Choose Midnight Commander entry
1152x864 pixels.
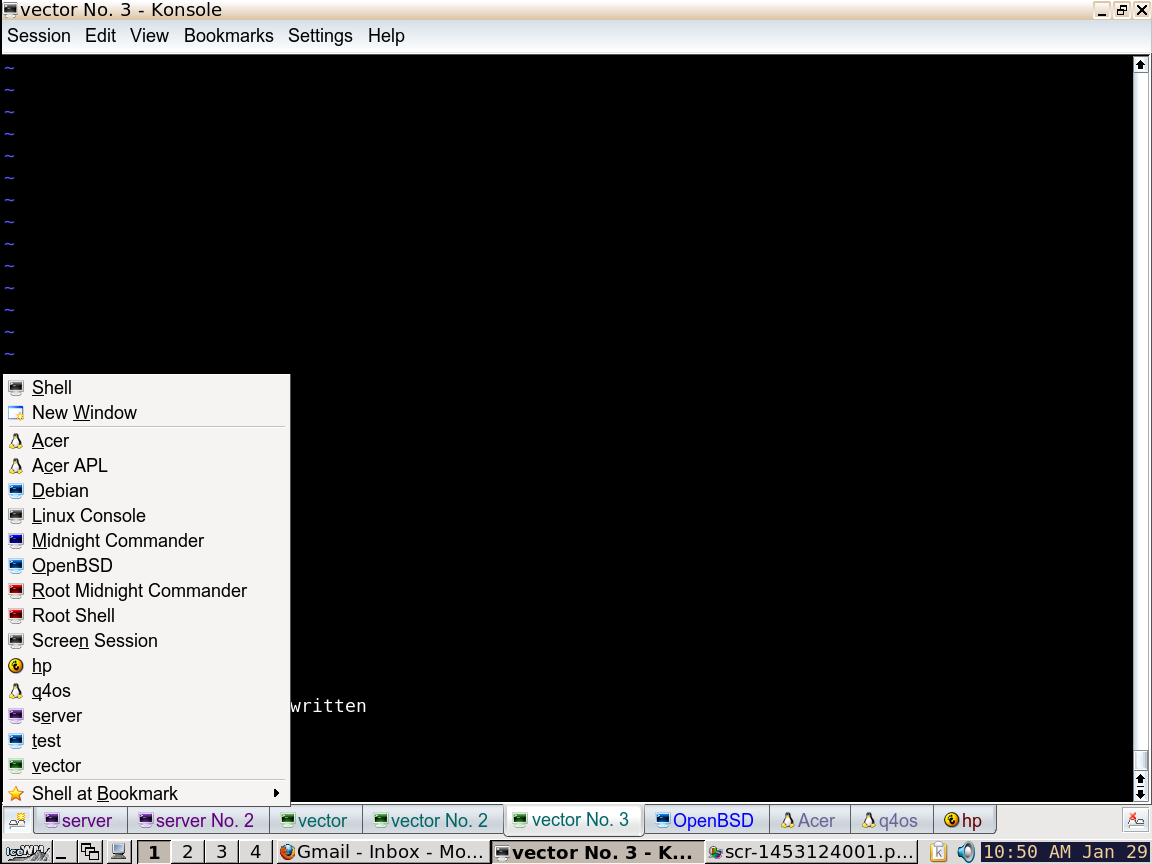(x=147, y=541)
